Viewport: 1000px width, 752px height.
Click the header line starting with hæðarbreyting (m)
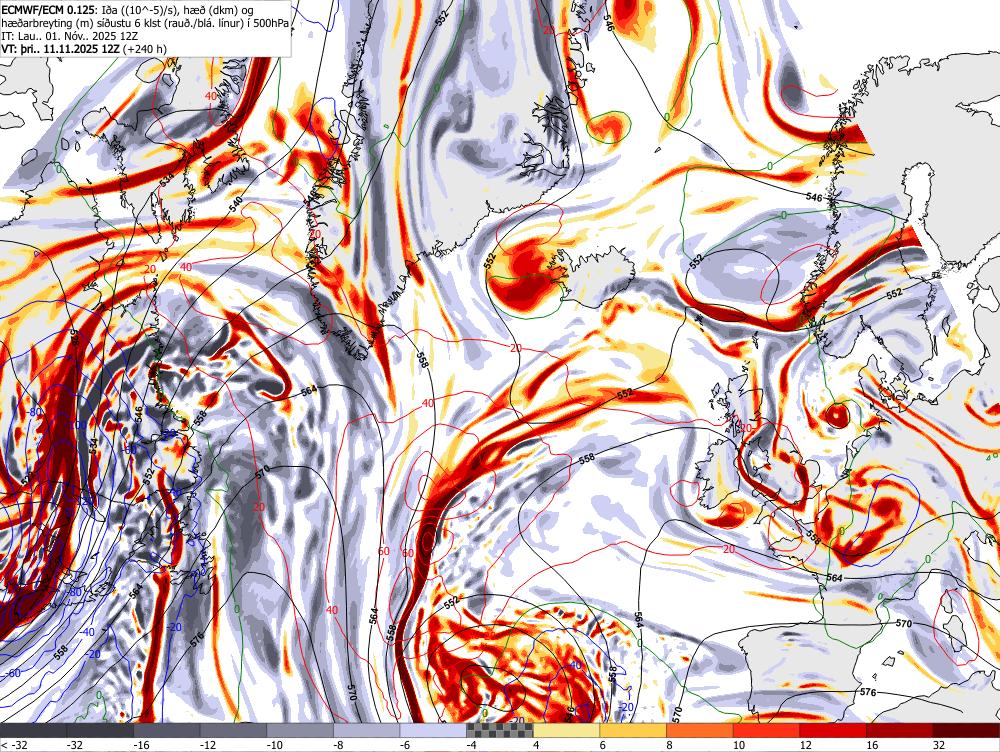[145, 23]
